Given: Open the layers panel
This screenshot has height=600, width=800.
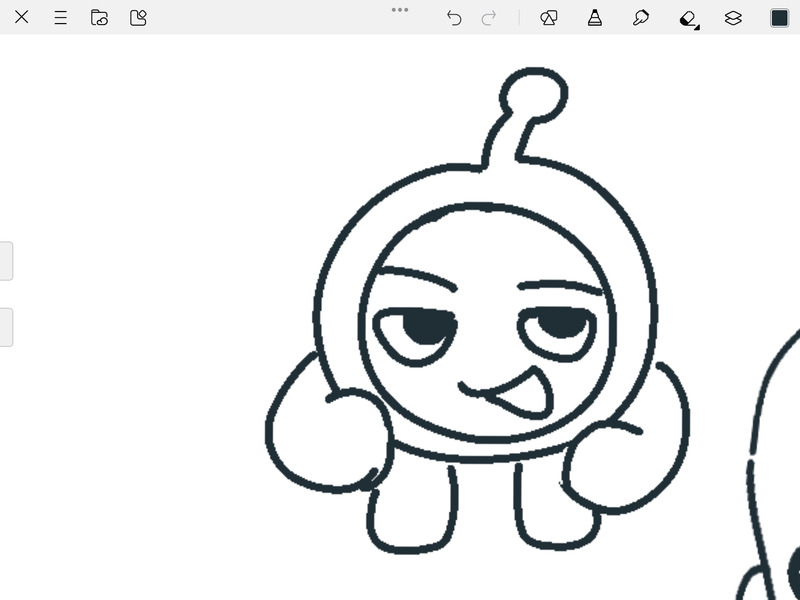Looking at the screenshot, I should click(x=733, y=18).
